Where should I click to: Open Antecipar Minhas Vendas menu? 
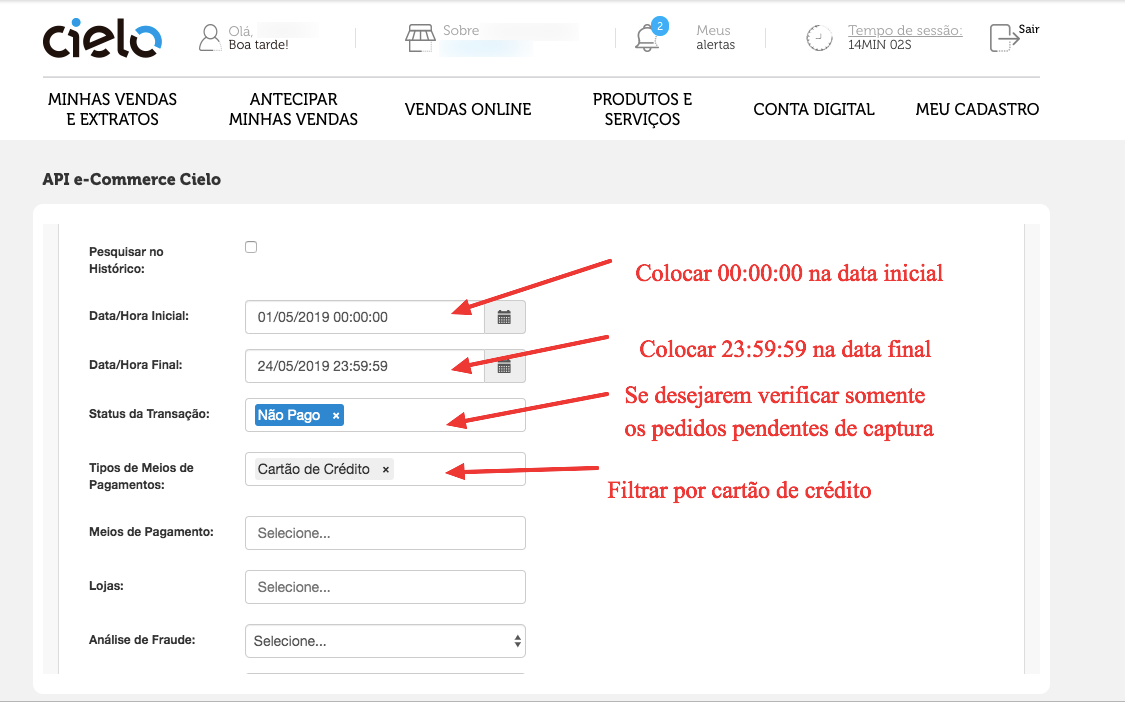(293, 109)
